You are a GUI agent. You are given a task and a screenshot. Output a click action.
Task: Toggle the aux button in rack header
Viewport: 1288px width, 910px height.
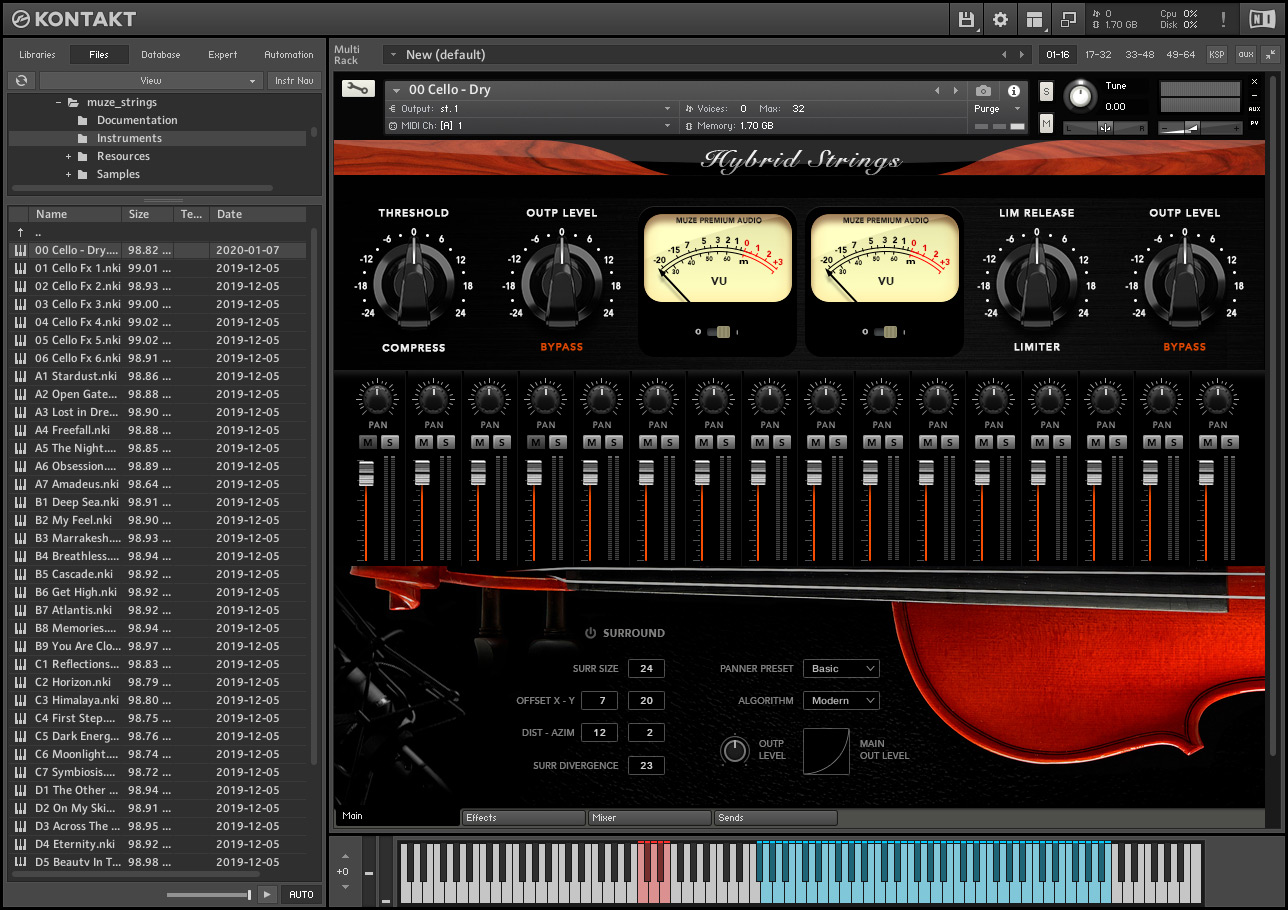coord(1245,55)
